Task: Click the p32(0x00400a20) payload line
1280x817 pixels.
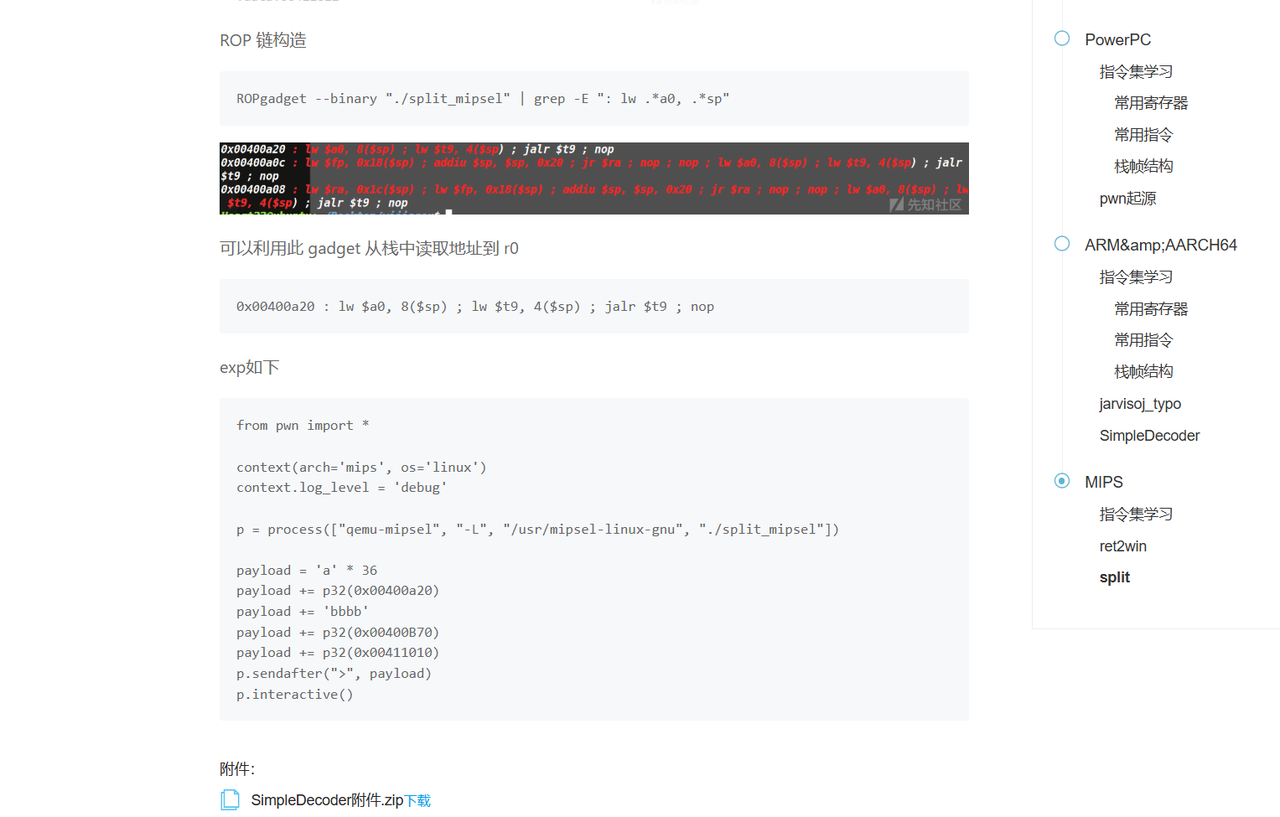Action: pos(338,591)
